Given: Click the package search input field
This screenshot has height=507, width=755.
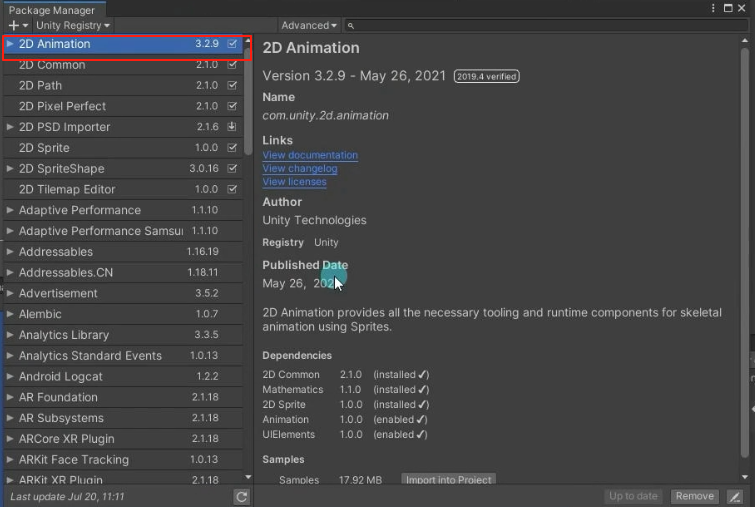Looking at the screenshot, I should tap(546, 25).
